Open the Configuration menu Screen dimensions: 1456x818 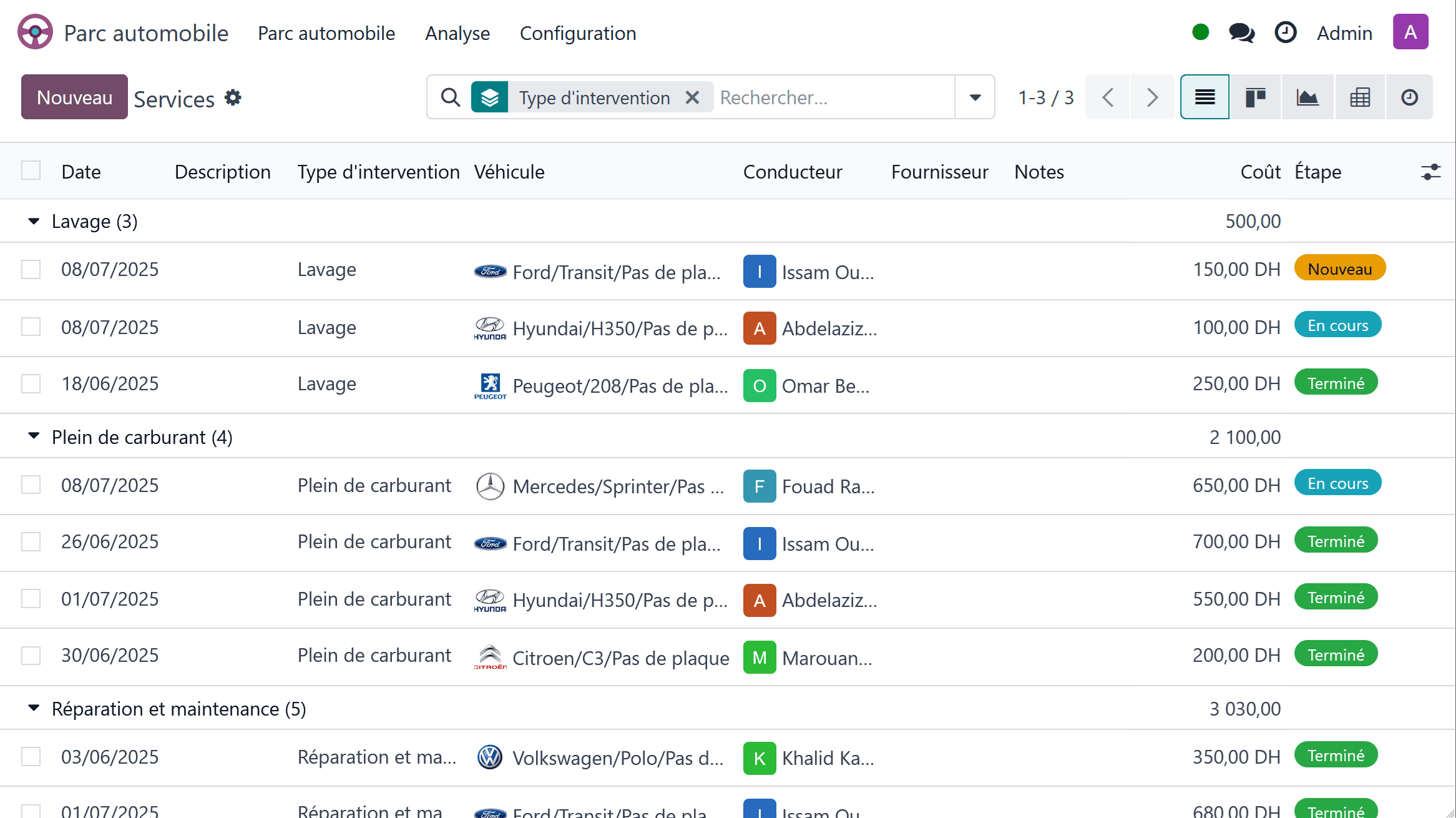(x=577, y=33)
